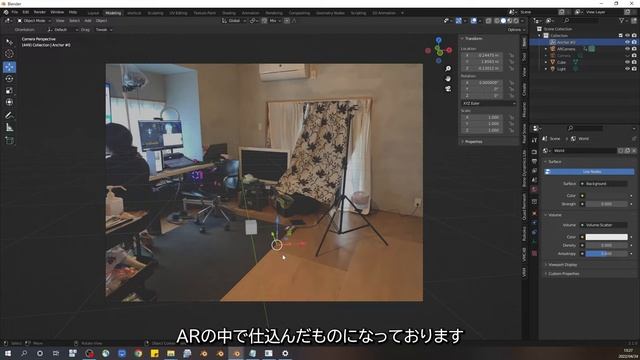Click the outliner filter funnel icon
Image resolution: width=640 pixels, height=360 pixels.
(x=622, y=20)
